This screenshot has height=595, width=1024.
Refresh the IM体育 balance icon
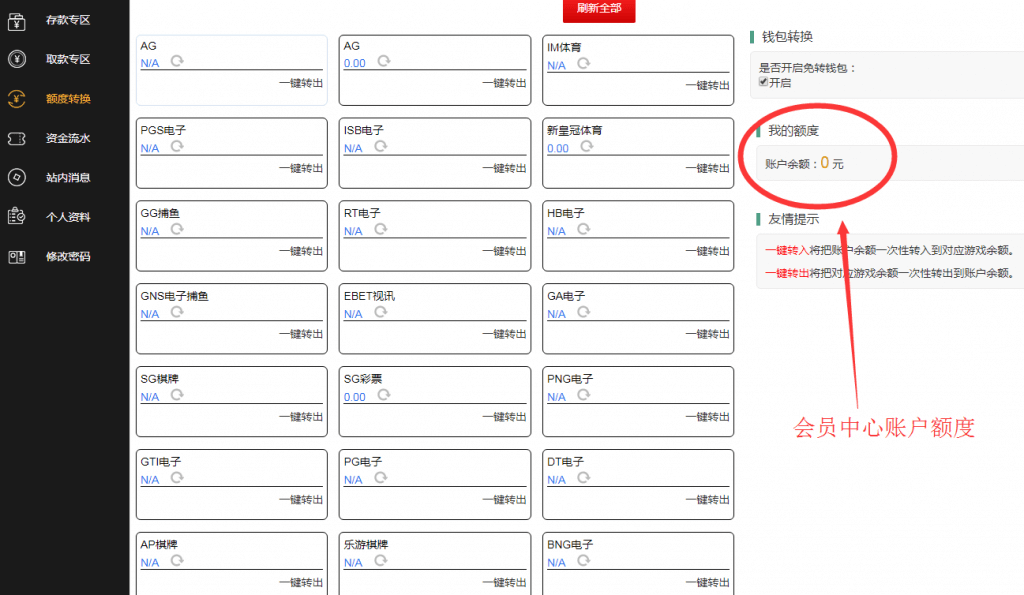pyautogui.click(x=584, y=63)
